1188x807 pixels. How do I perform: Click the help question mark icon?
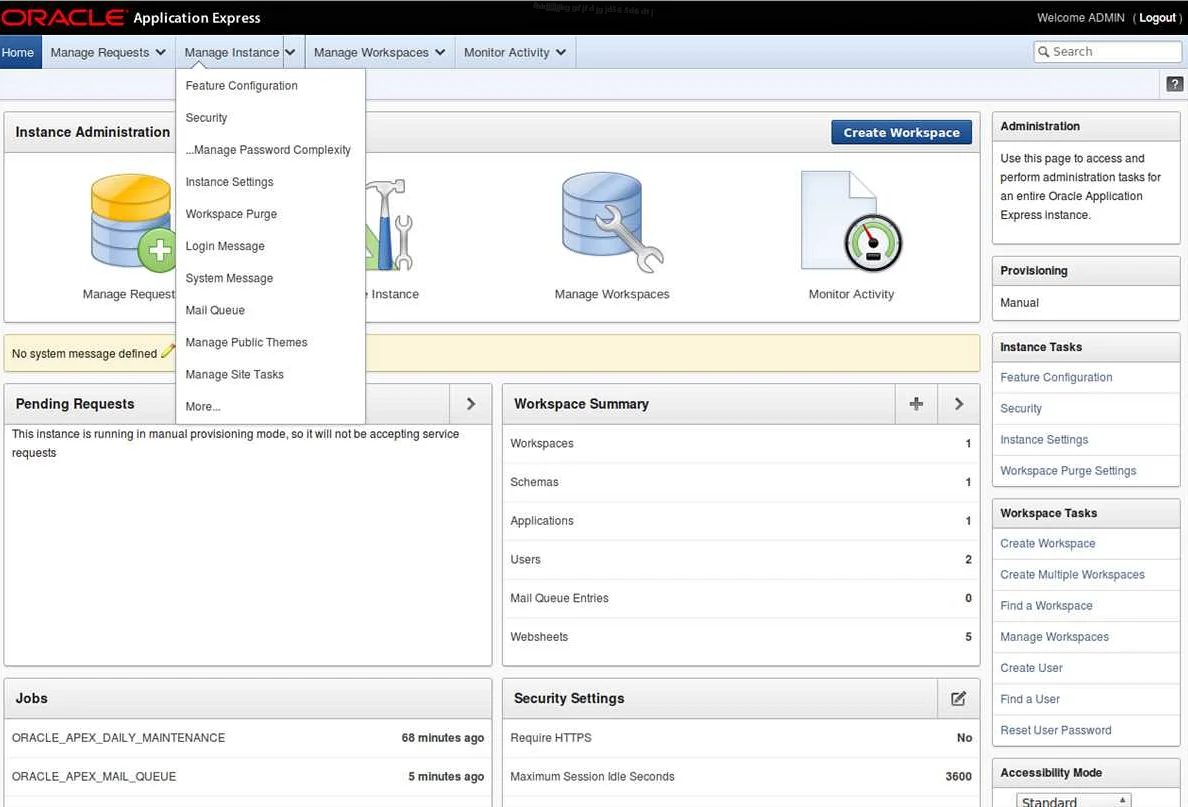pyautogui.click(x=1175, y=85)
